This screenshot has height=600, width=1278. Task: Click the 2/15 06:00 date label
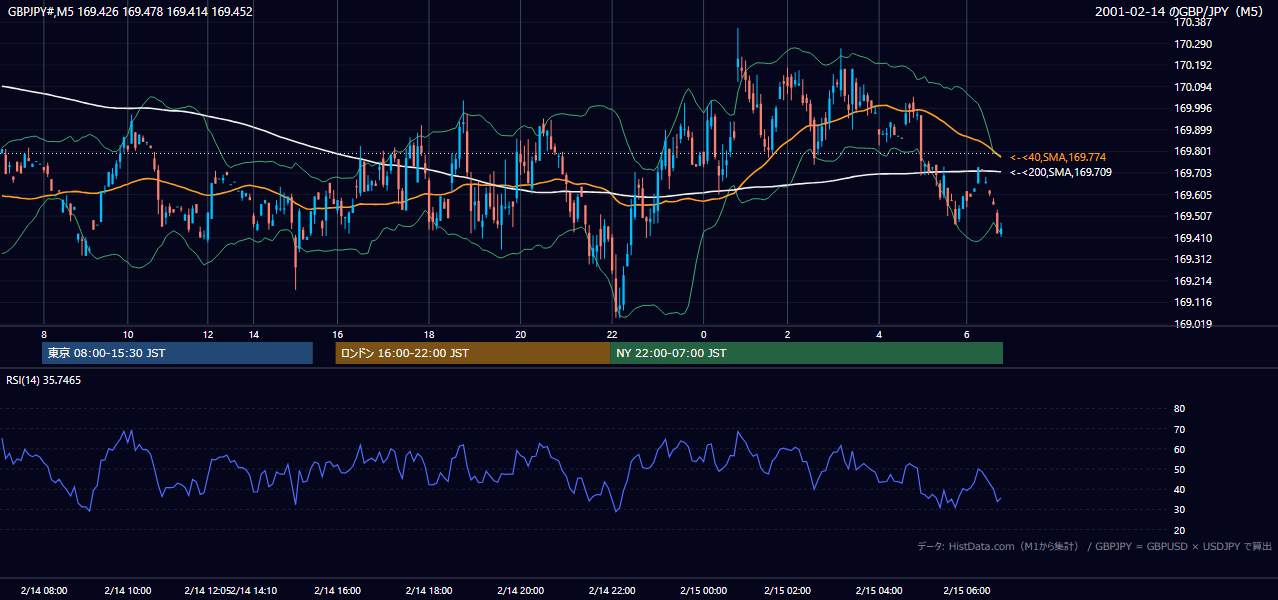[967, 590]
